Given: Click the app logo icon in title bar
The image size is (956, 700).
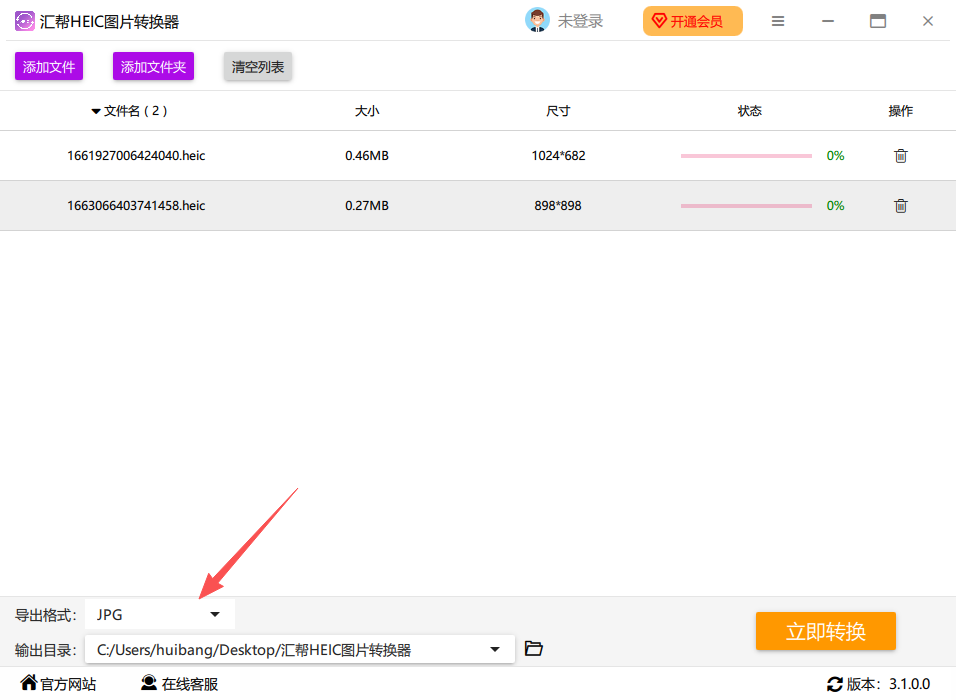Looking at the screenshot, I should [25, 21].
